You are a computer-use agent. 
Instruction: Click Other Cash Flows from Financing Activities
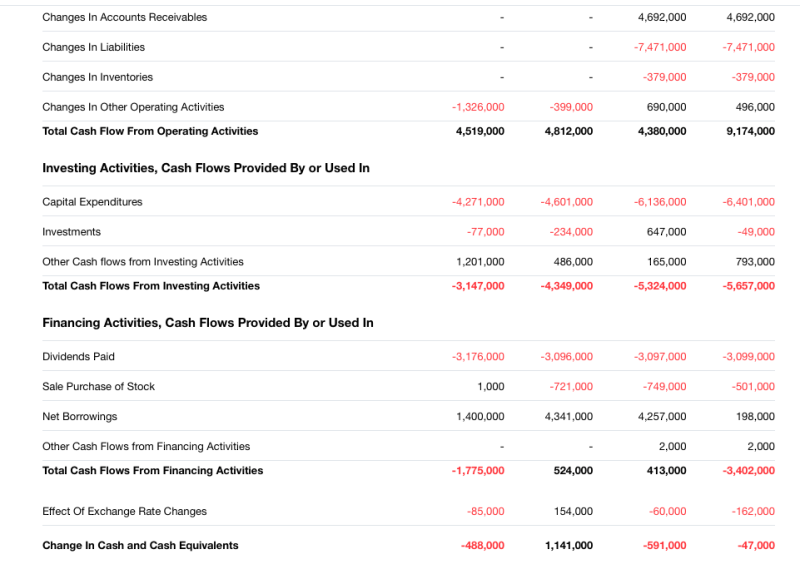point(146,447)
